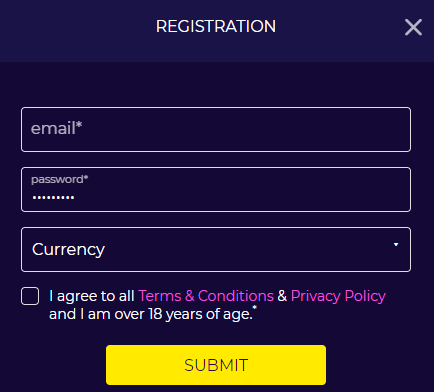Submit the registration form
The width and height of the screenshot is (434, 392).
tap(216, 365)
